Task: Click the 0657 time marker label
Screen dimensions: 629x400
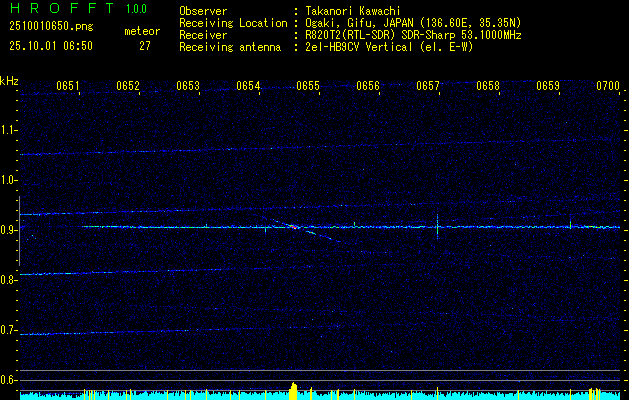Action: 428,86
